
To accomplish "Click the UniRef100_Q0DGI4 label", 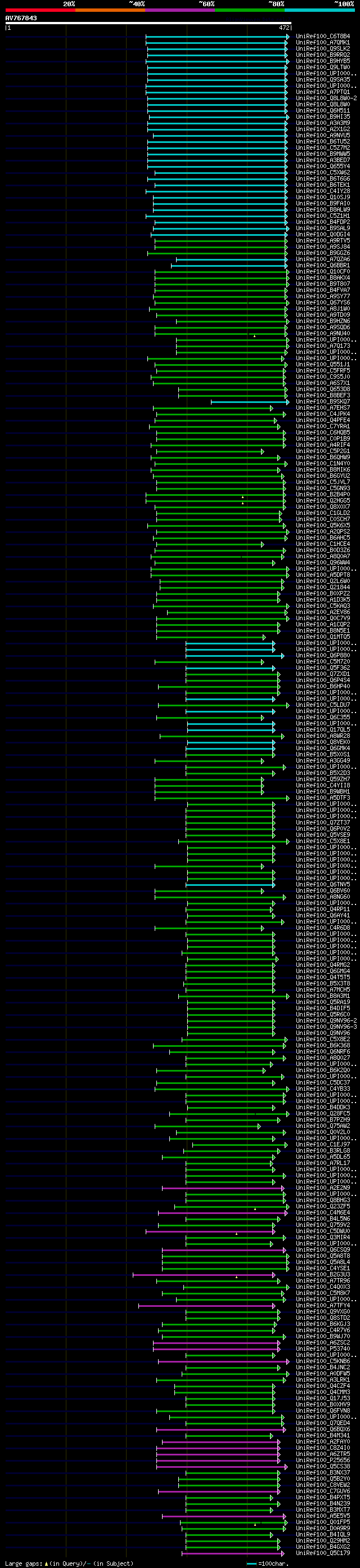I will pos(323,234).
